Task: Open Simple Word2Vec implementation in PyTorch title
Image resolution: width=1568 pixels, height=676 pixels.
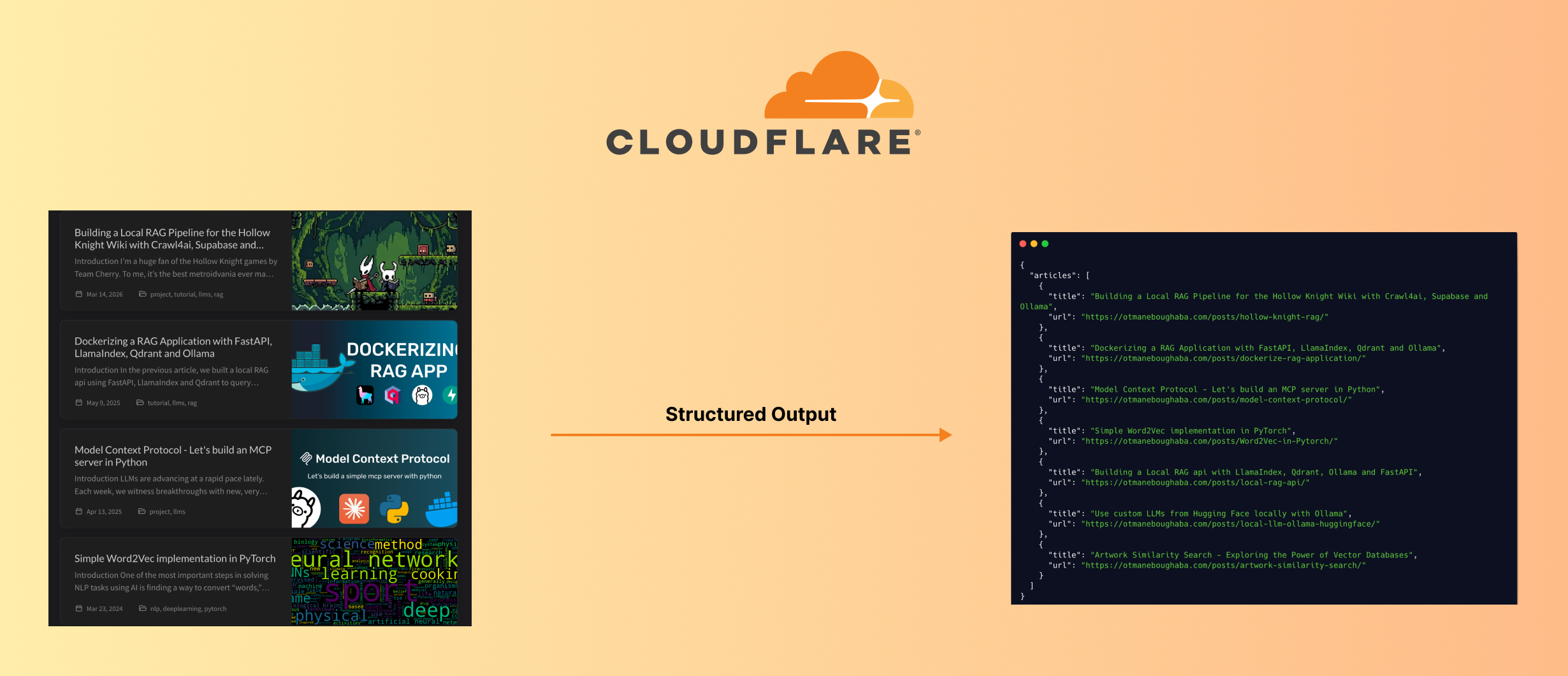Action: pos(175,559)
